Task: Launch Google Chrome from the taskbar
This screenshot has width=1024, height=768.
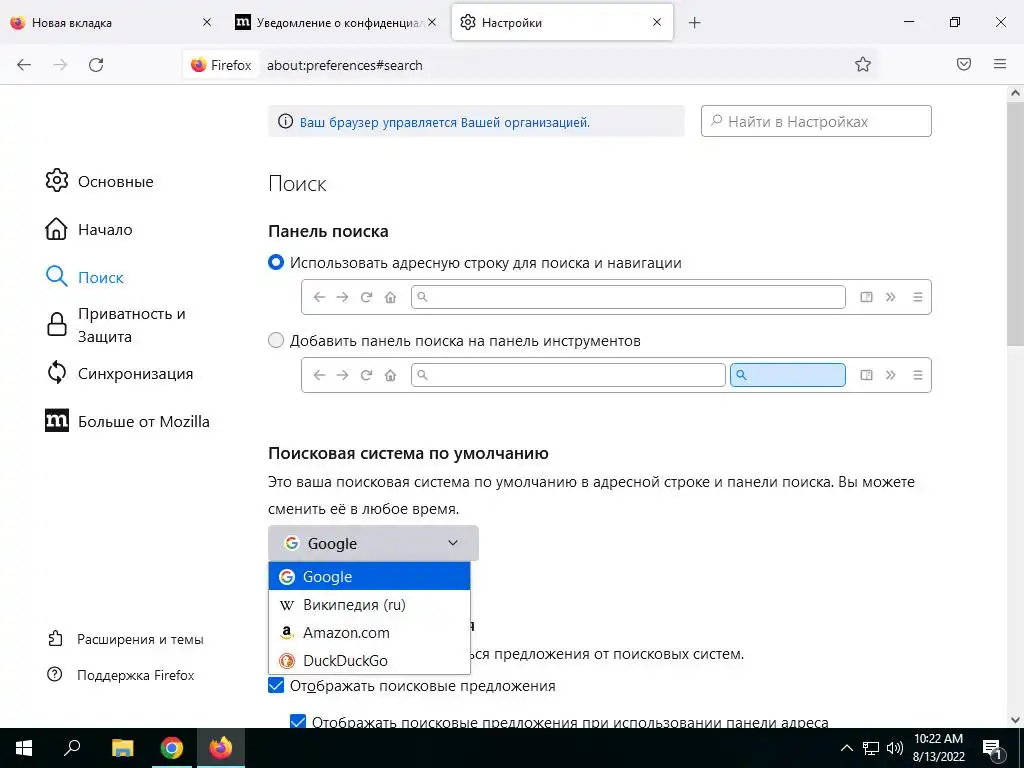Action: 171,748
